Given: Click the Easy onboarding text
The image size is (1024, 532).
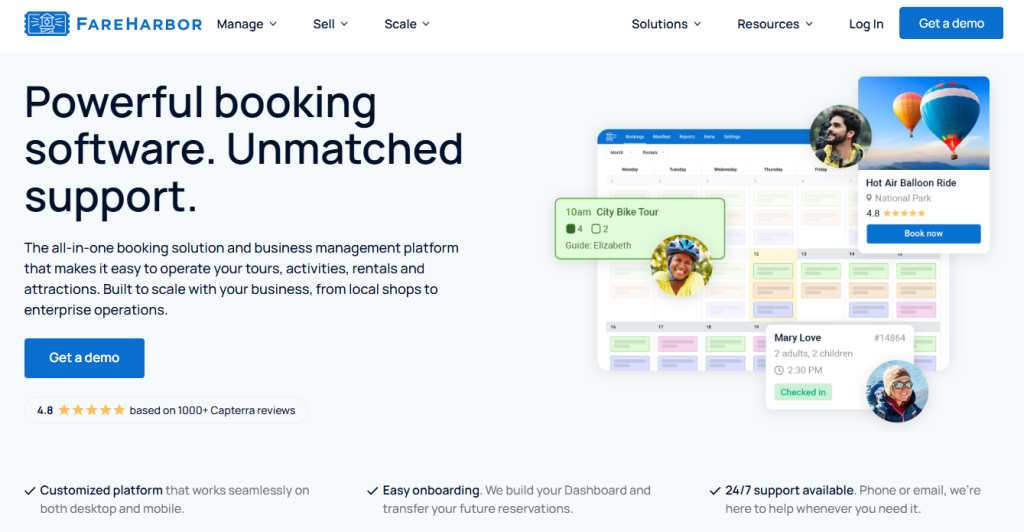Looking at the screenshot, I should point(431,490).
